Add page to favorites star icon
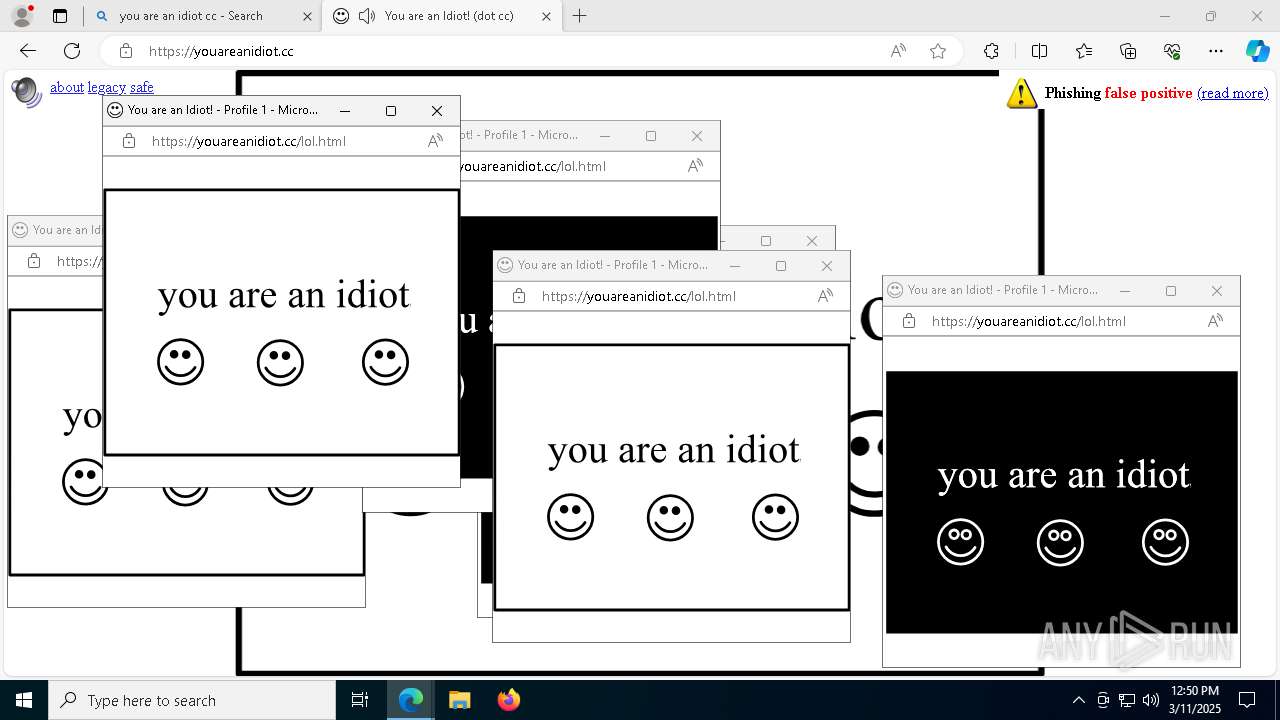The width and height of the screenshot is (1280, 720). point(938,51)
